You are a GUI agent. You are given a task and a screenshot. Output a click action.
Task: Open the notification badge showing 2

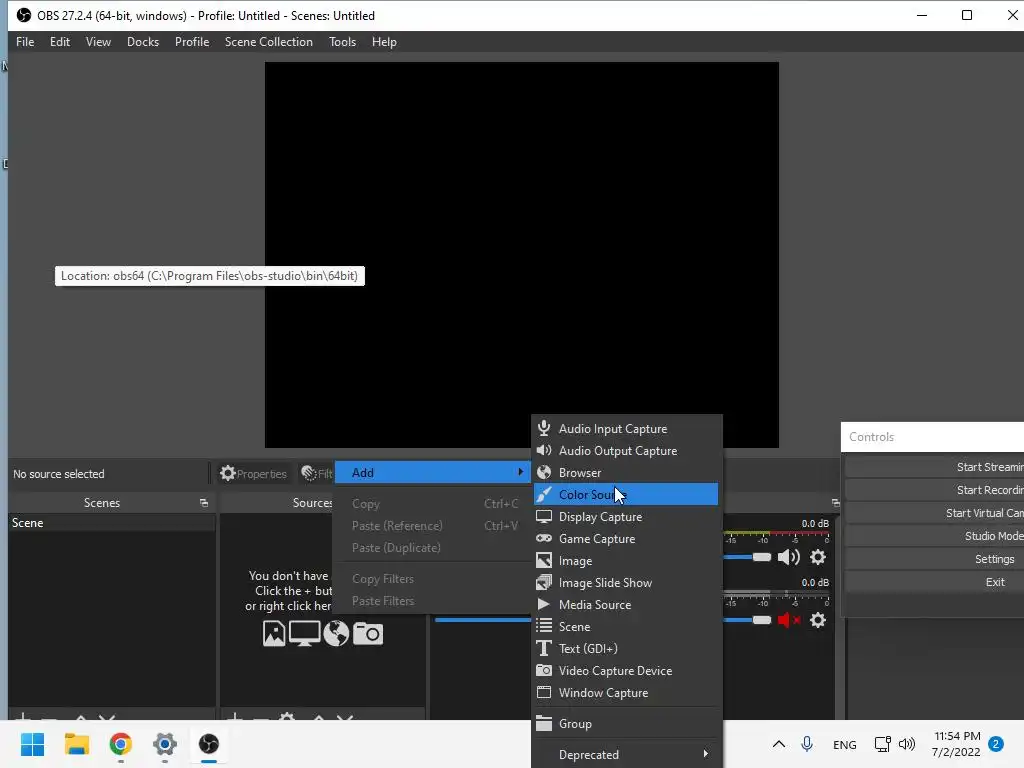coord(996,744)
